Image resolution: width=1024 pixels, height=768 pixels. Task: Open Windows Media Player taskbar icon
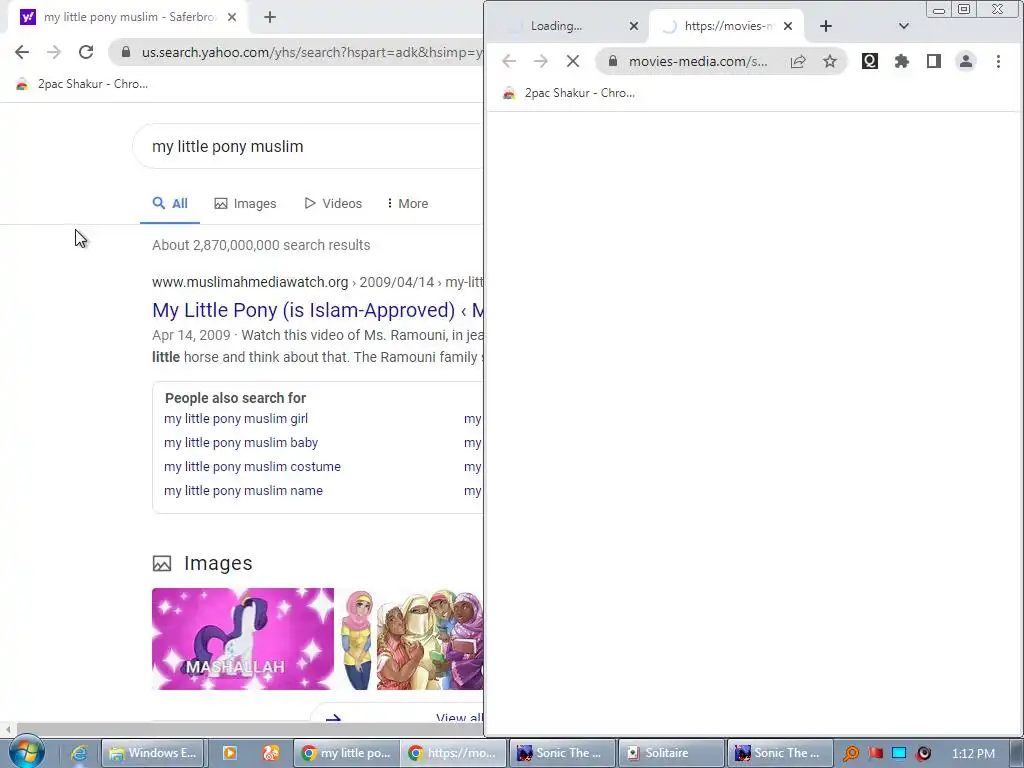[230, 754]
